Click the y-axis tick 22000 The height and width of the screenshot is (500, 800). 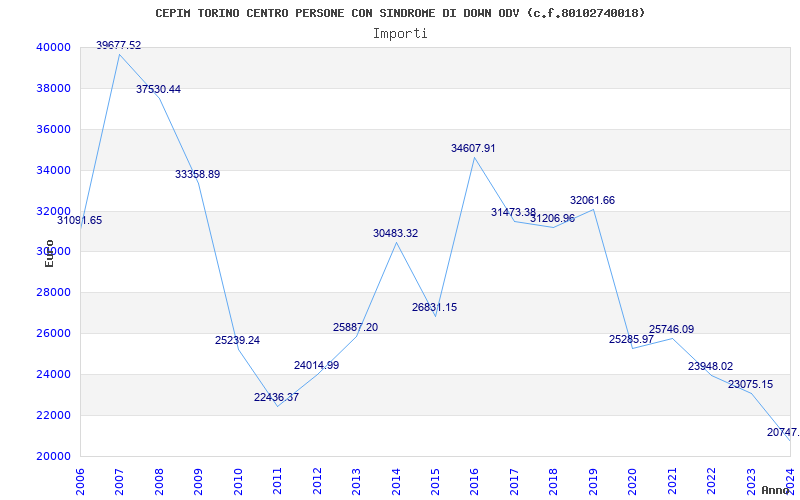(53, 415)
